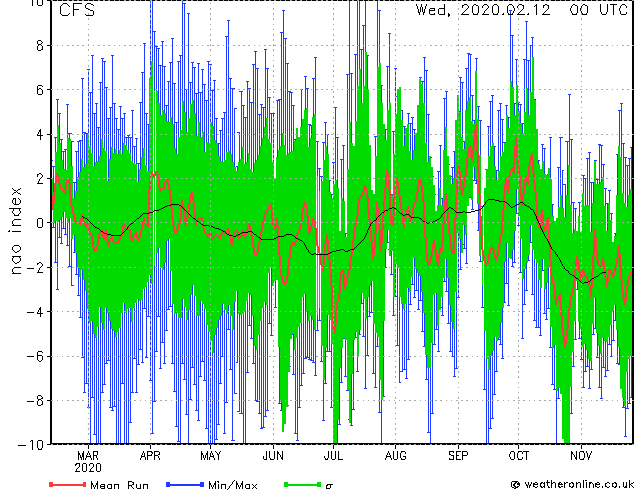Click the 'Min/Max' legend label
Viewport: 634px width, 490px height.
tap(232, 485)
